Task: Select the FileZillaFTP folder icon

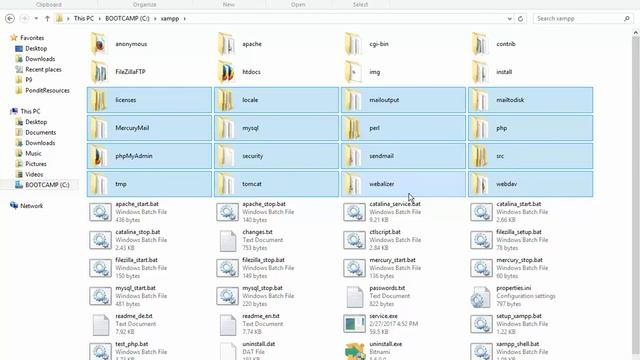Action: pyautogui.click(x=99, y=72)
